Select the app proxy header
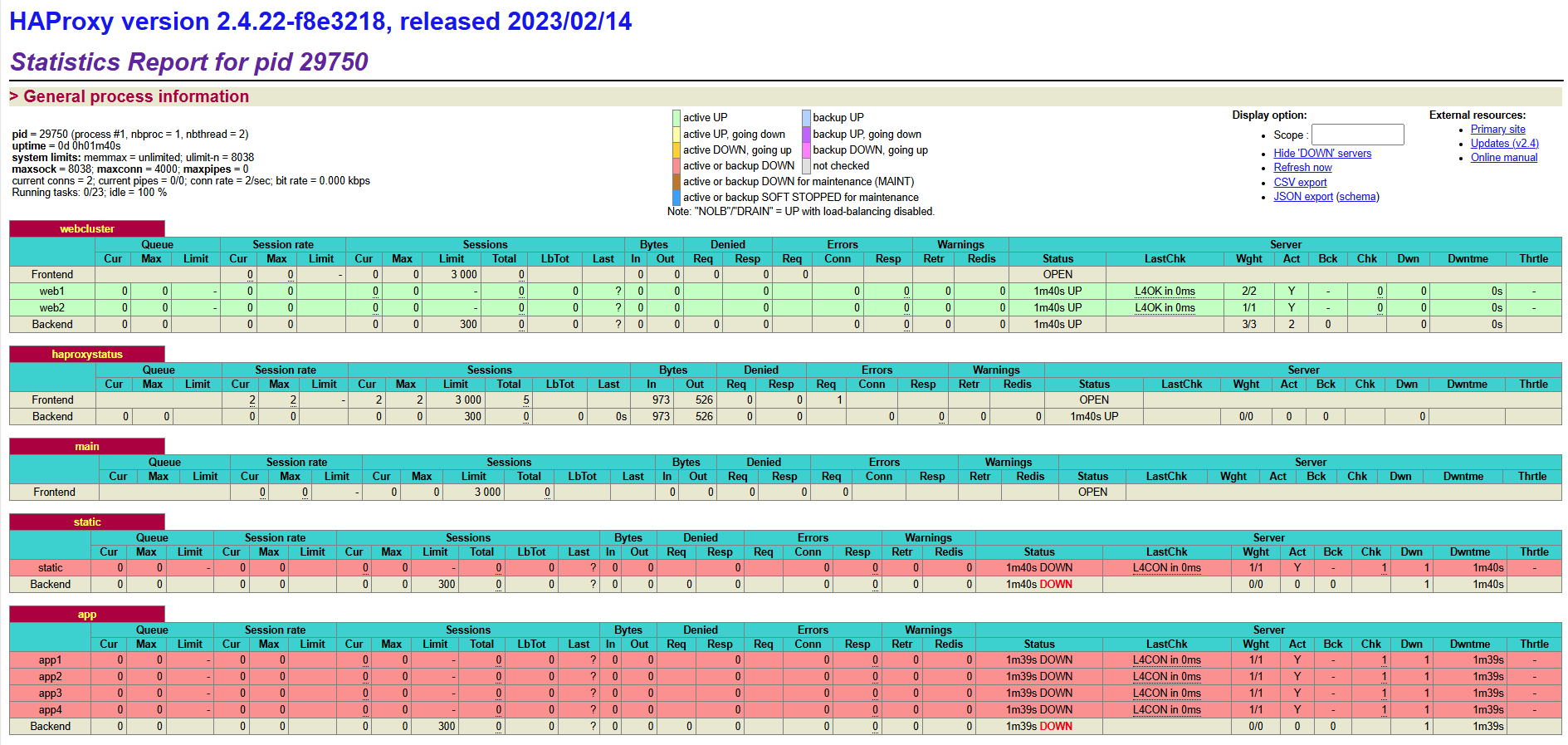Screen dimensions: 1568x745 pyautogui.click(x=87, y=614)
